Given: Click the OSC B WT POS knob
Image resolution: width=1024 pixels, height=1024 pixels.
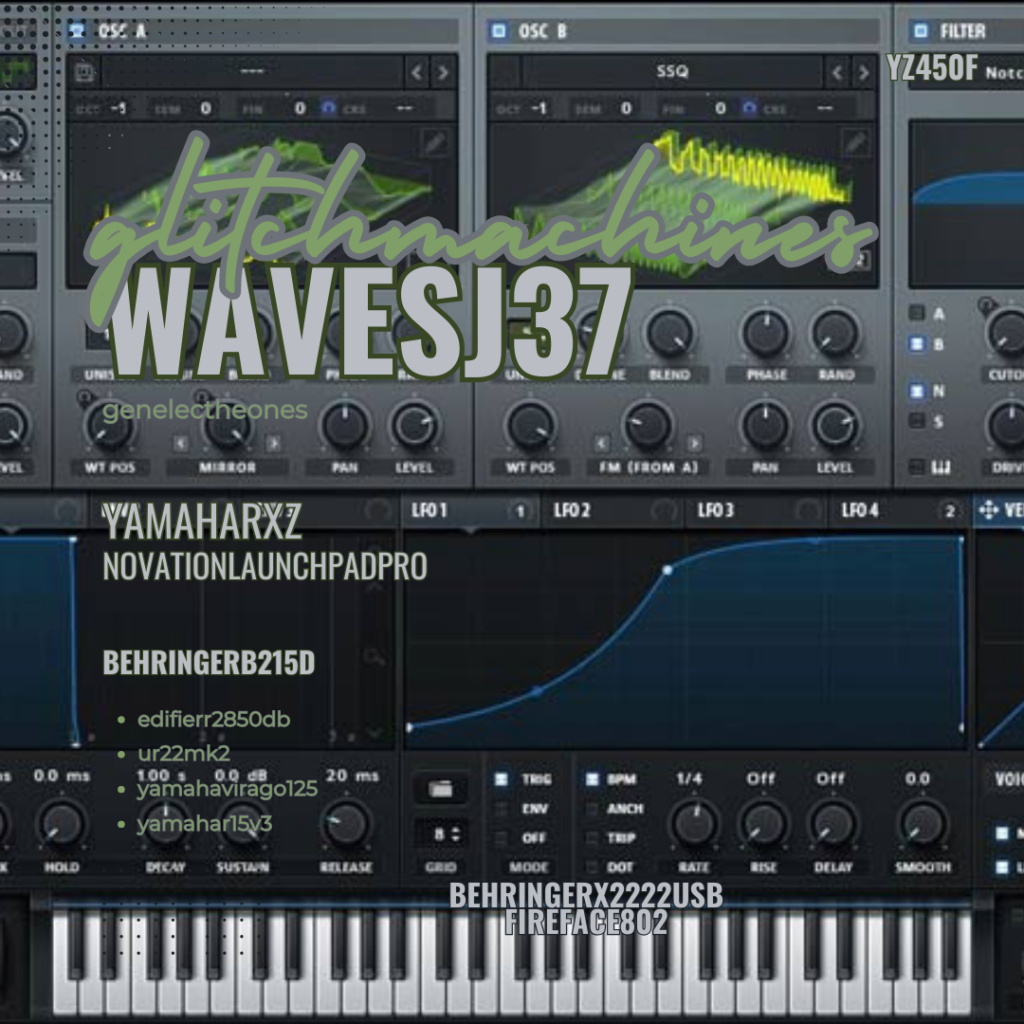Looking at the screenshot, I should pyautogui.click(x=530, y=425).
